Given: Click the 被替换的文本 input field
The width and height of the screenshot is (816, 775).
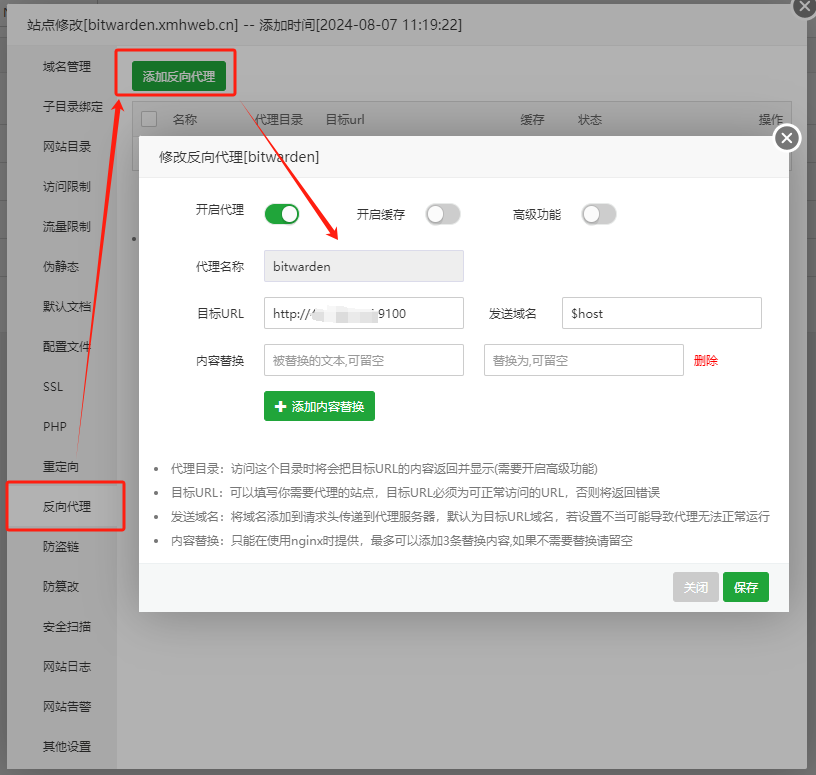Looking at the screenshot, I should click(364, 360).
